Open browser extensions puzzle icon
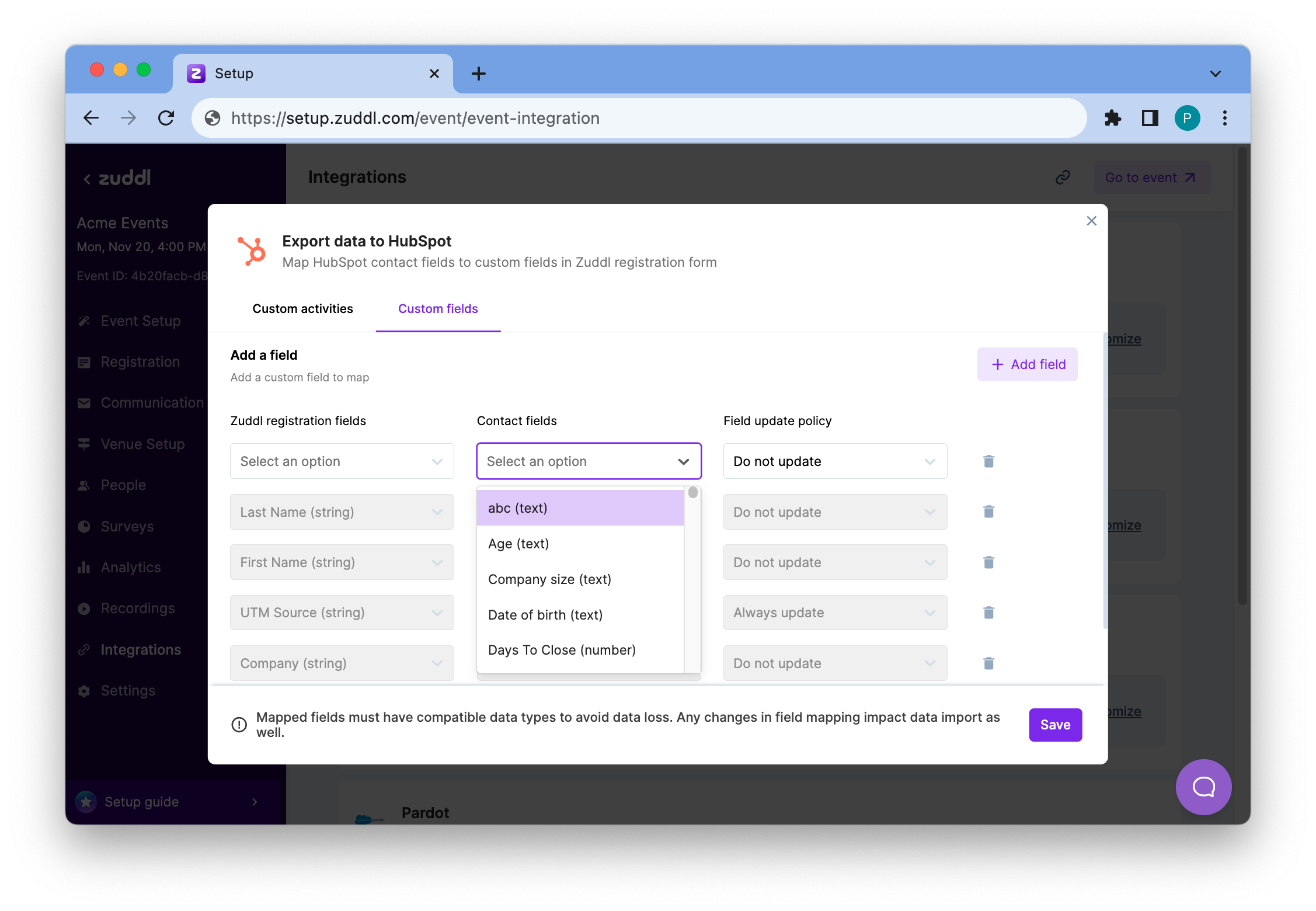Image resolution: width=1316 pixels, height=911 pixels. 1113,119
